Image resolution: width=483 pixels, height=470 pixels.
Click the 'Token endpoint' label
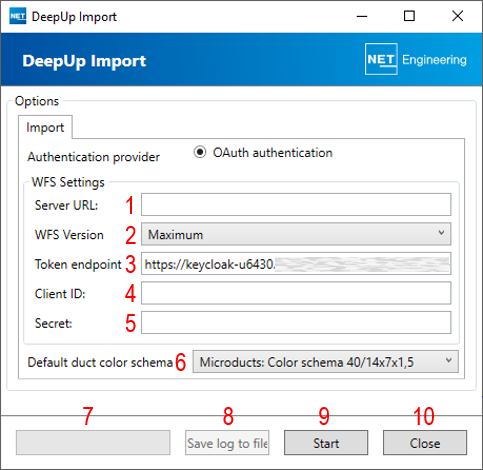coord(78,264)
